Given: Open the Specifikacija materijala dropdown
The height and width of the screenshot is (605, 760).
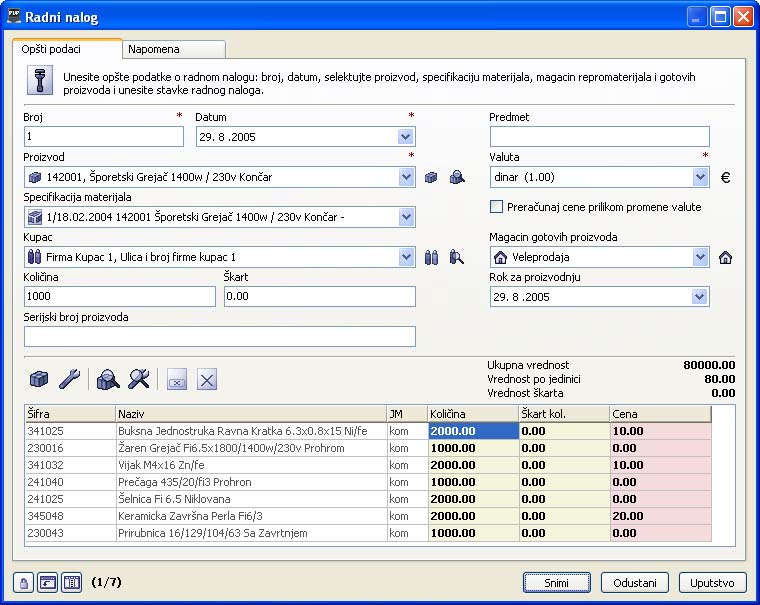Looking at the screenshot, I should point(406,217).
